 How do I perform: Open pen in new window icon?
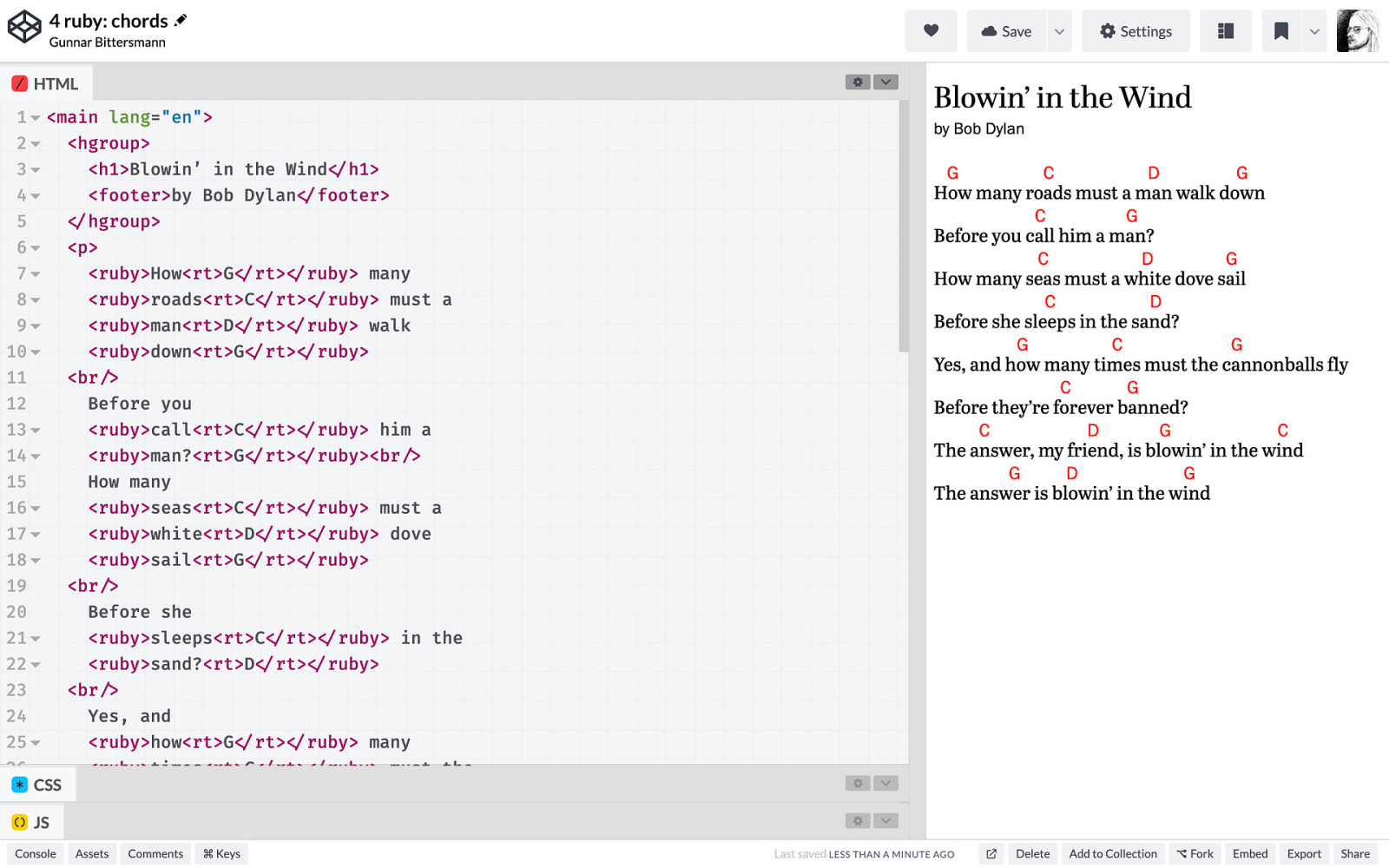pyautogui.click(x=991, y=854)
